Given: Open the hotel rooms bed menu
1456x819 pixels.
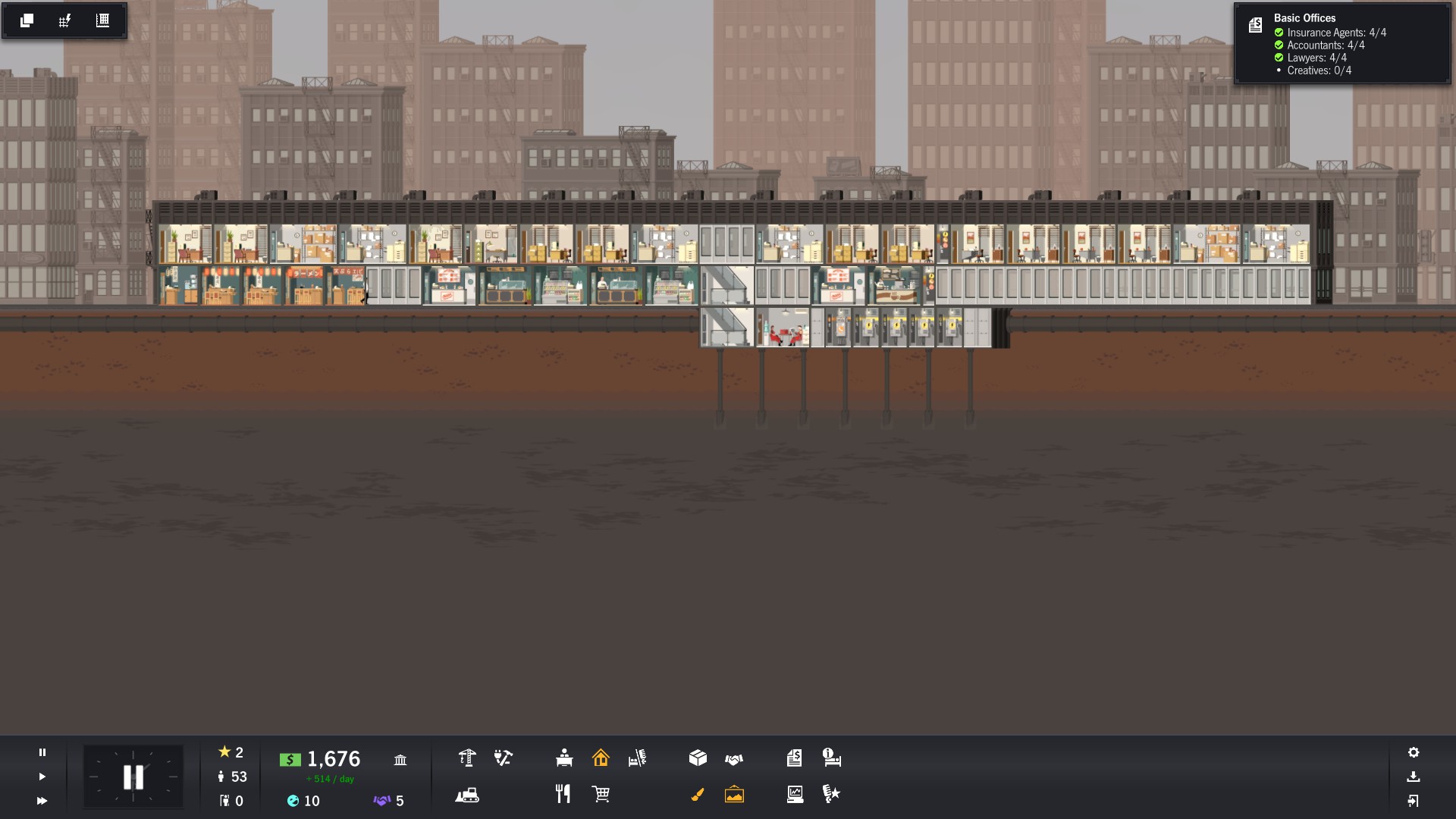Looking at the screenshot, I should (637, 758).
